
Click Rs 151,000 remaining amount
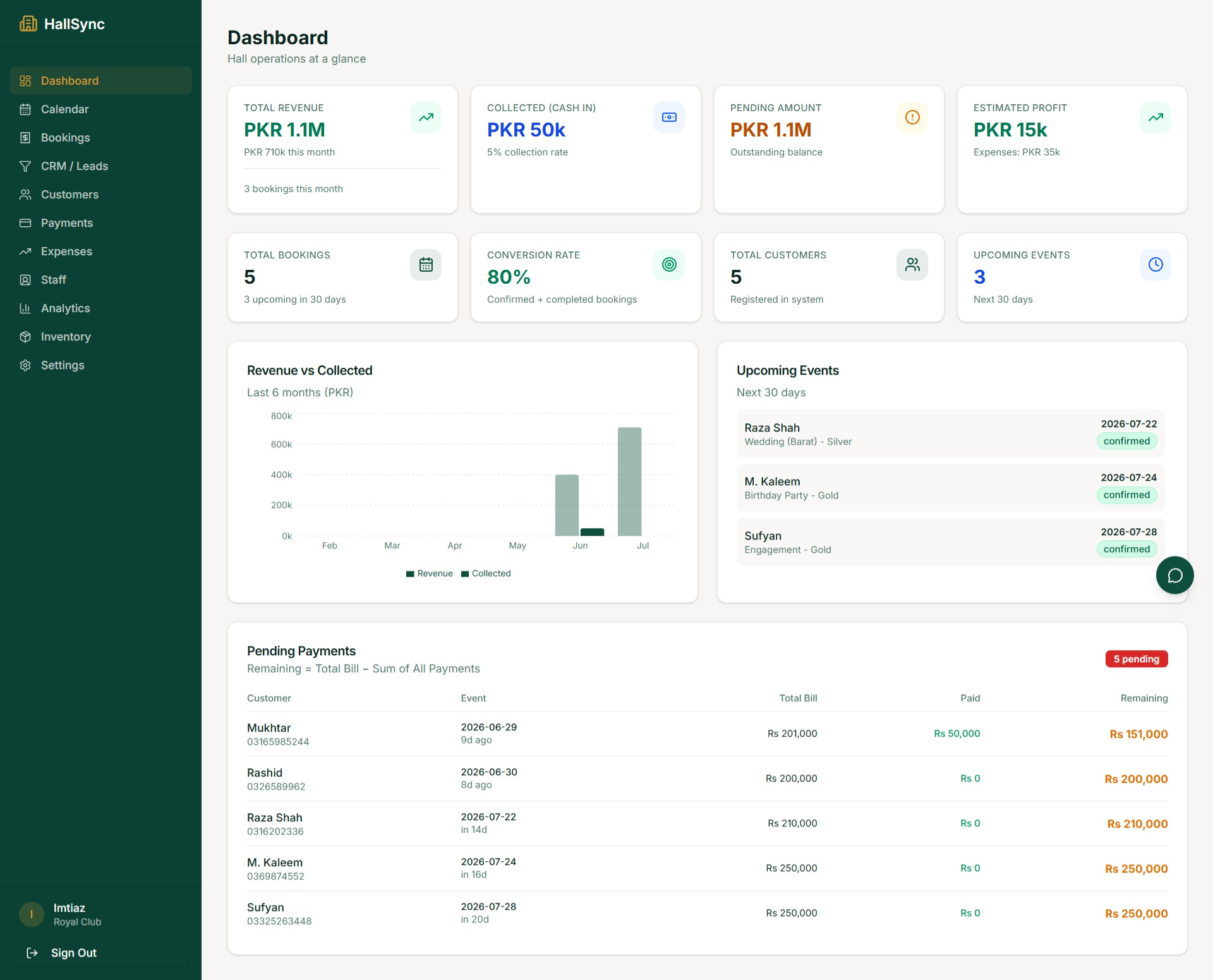coord(1138,734)
